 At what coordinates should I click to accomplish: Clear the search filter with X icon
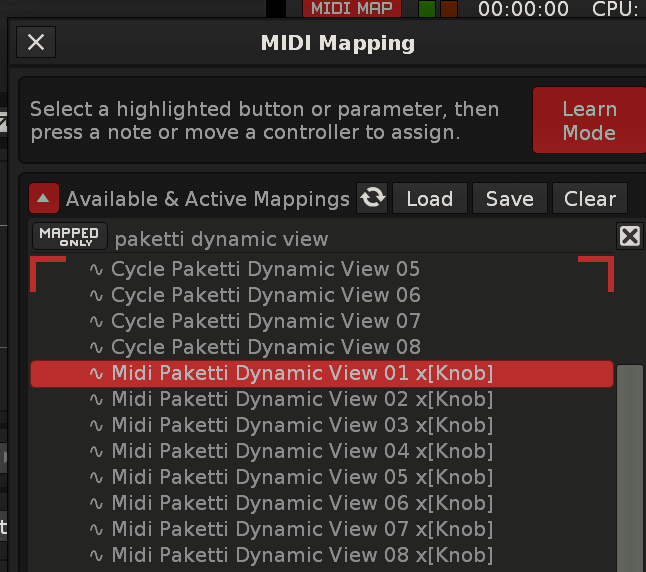(x=629, y=236)
